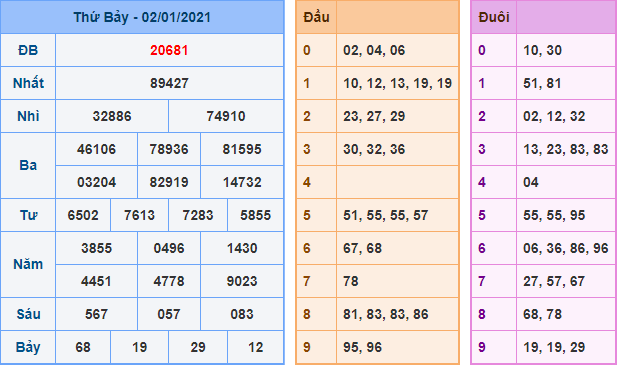Image resolution: width=619 pixels, height=365 pixels.
Task: Select Đuôi values "19, 19, 29"
Action: (554, 348)
